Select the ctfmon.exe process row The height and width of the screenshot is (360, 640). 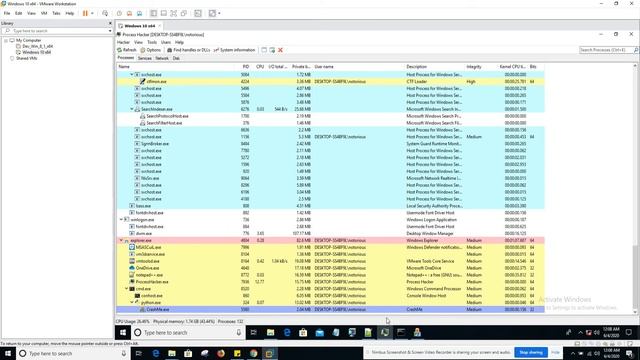(x=330, y=82)
